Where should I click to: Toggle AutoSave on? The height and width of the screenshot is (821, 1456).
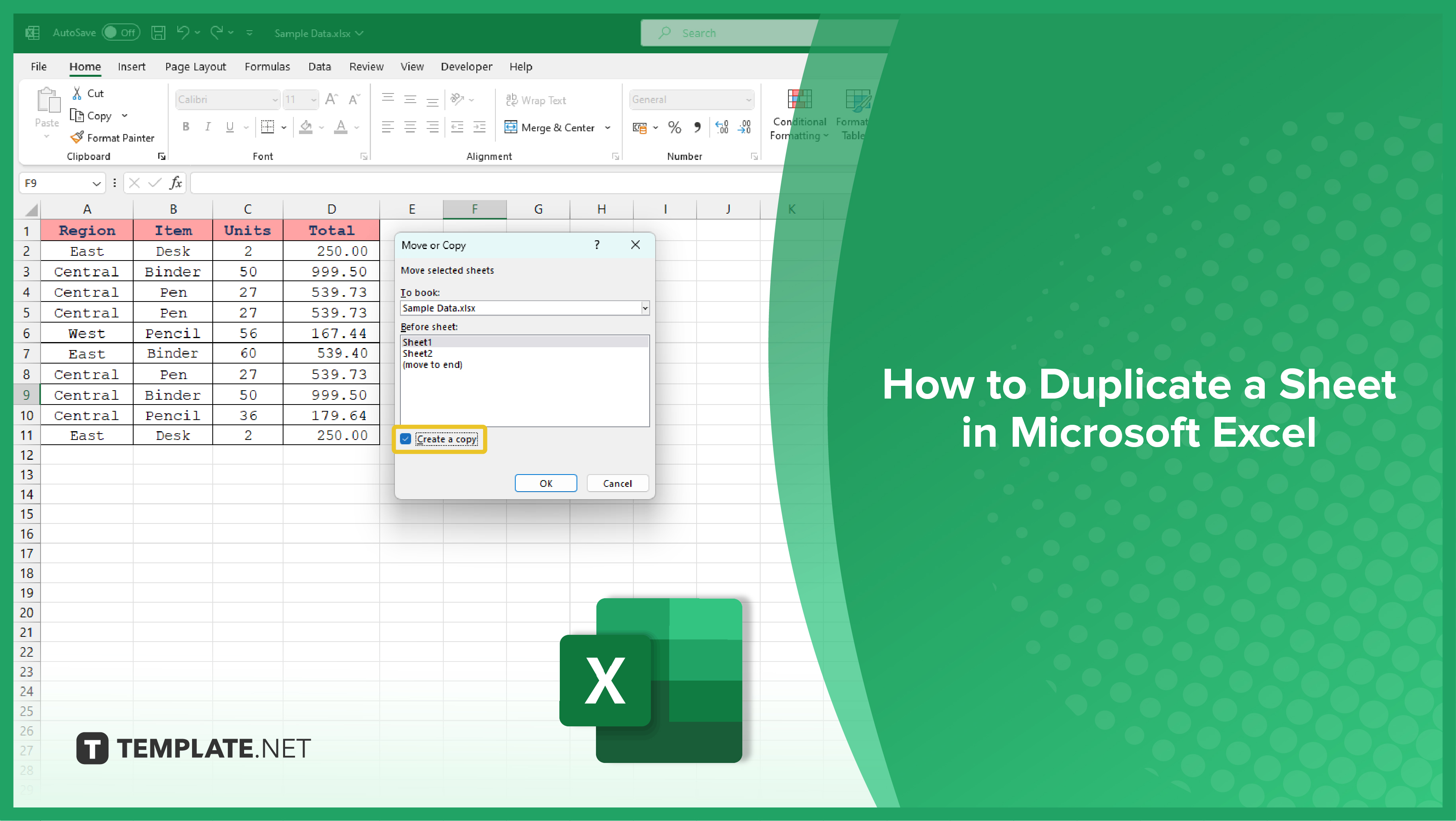pyautogui.click(x=120, y=32)
